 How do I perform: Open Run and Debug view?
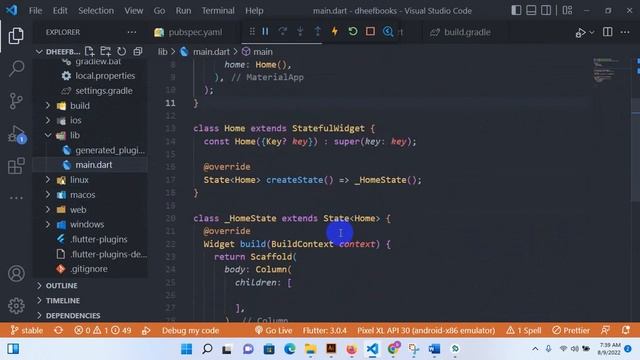click(16, 134)
